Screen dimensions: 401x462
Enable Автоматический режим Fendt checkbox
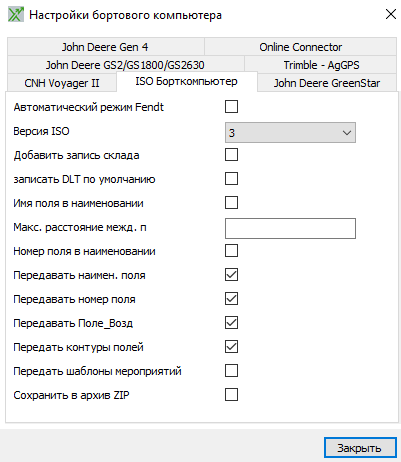pyautogui.click(x=231, y=107)
